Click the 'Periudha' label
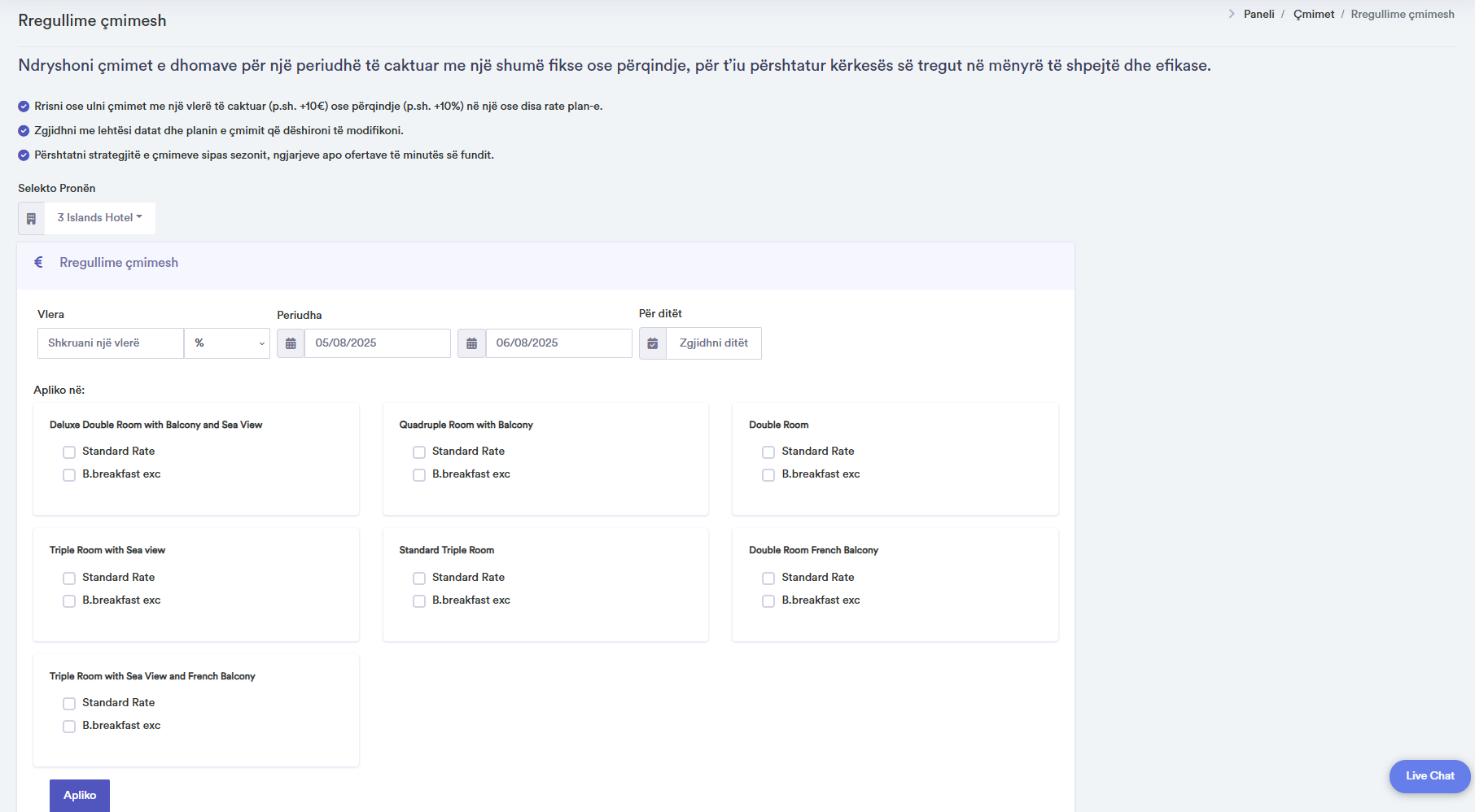Image resolution: width=1475 pixels, height=812 pixels. [x=300, y=315]
